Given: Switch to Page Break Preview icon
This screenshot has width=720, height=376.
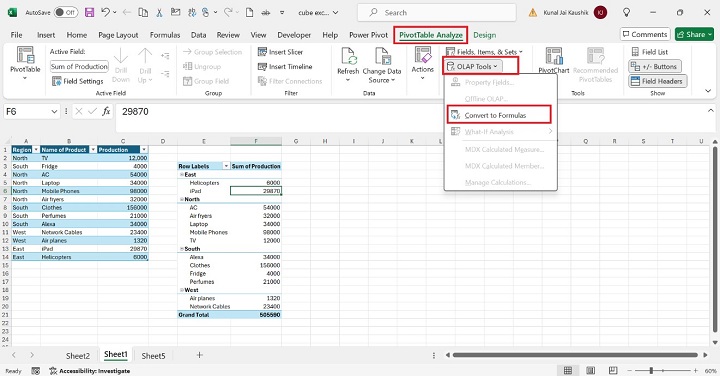Looking at the screenshot, I should 613,370.
